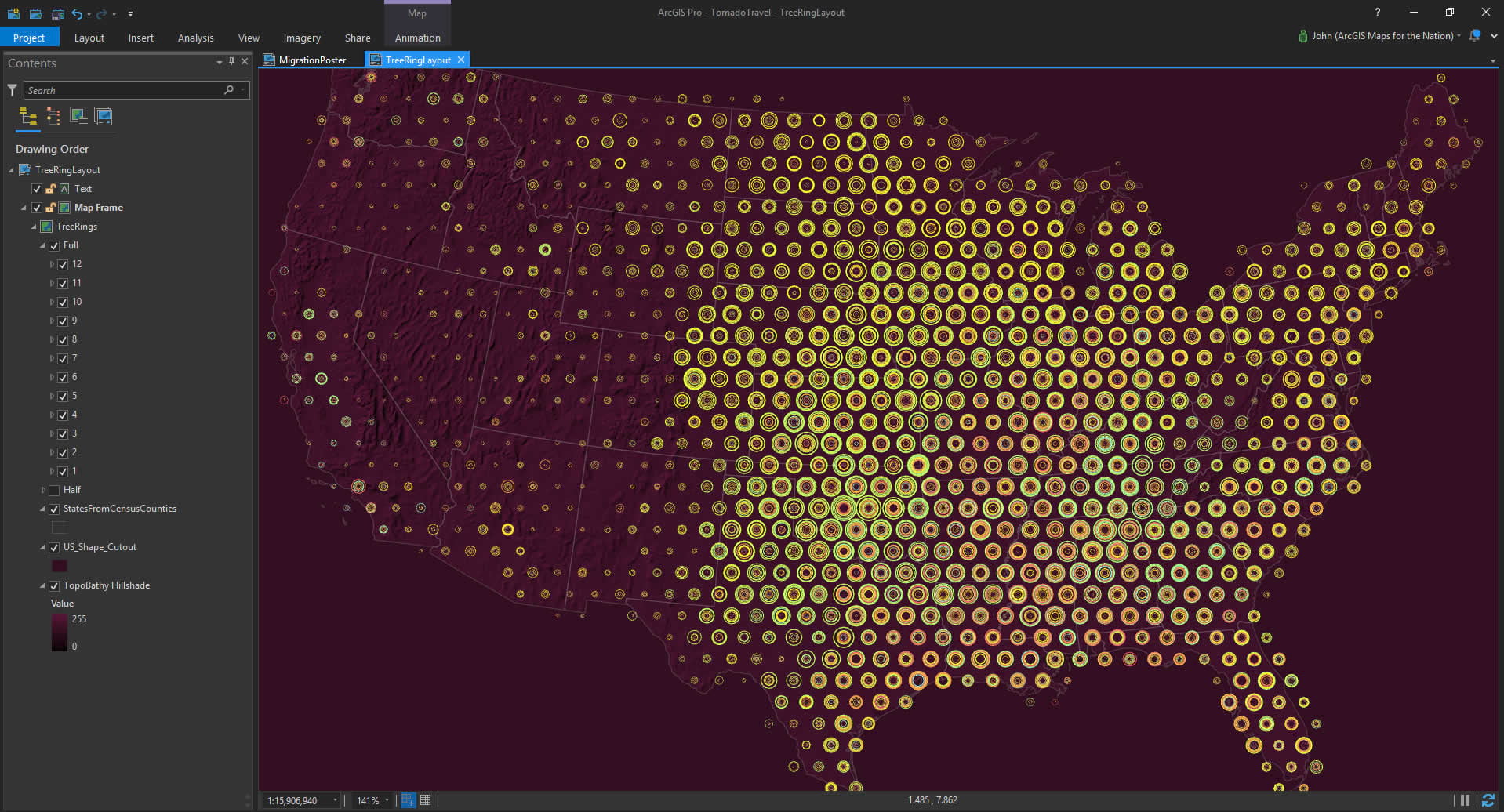Click the lock icon on Map Frame
The height and width of the screenshot is (812, 1504).
click(x=50, y=208)
